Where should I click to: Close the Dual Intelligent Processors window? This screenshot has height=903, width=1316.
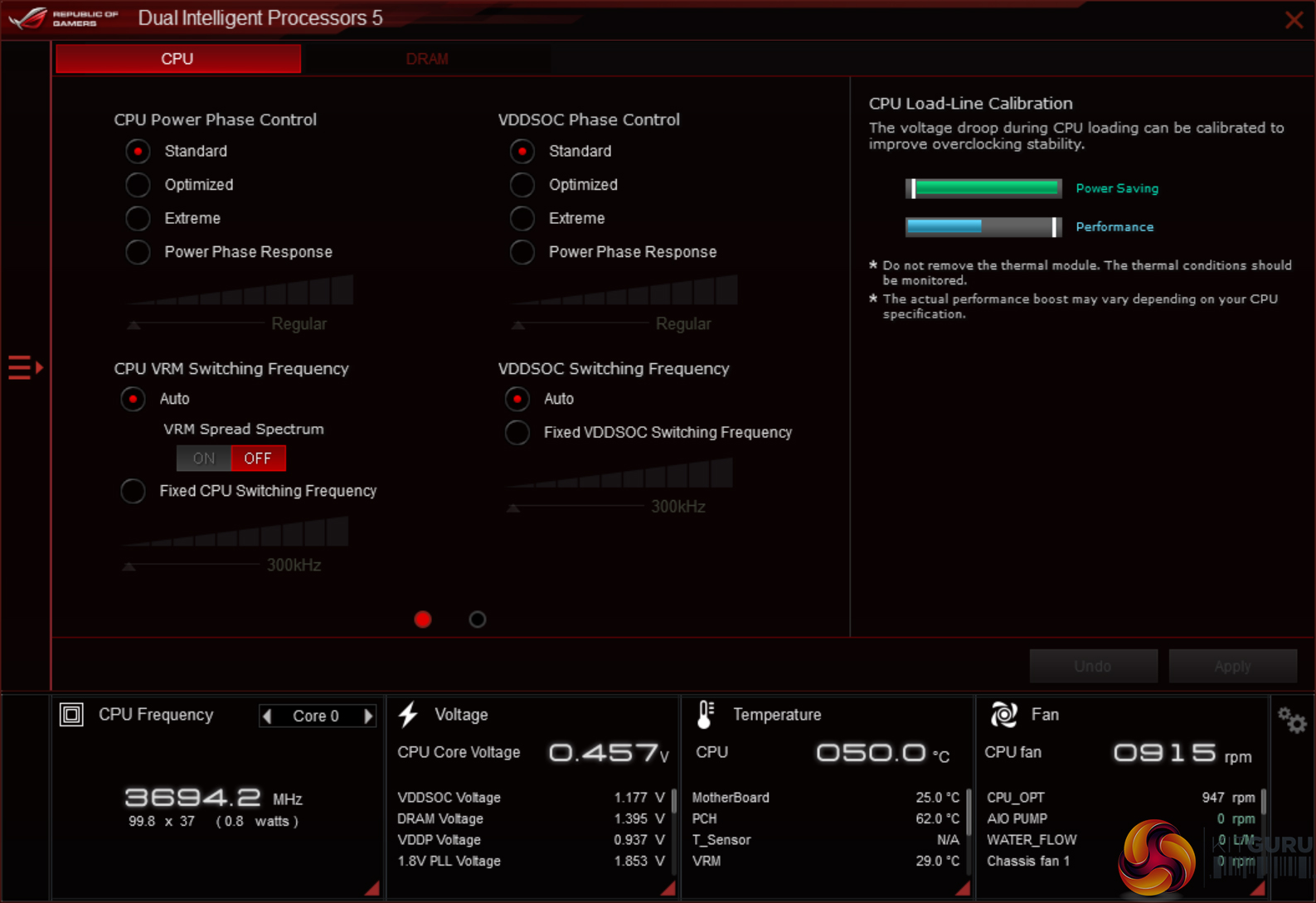tap(1294, 20)
